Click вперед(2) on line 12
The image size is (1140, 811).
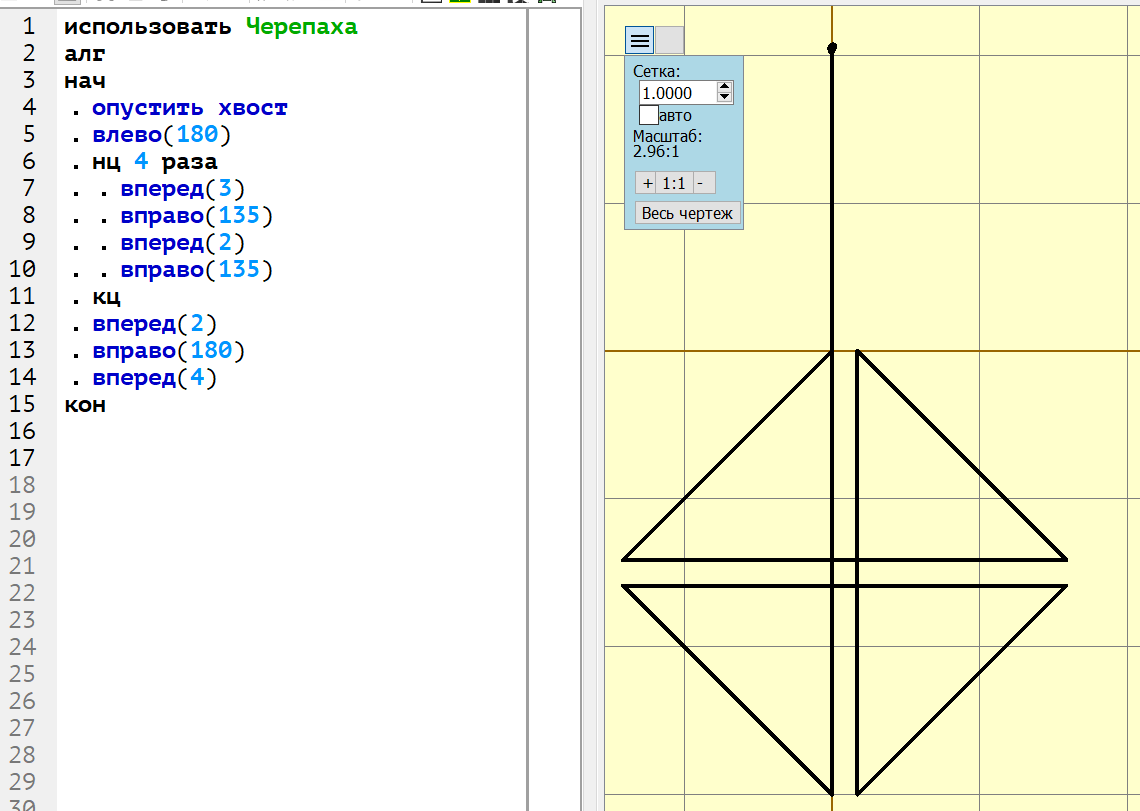[155, 324]
